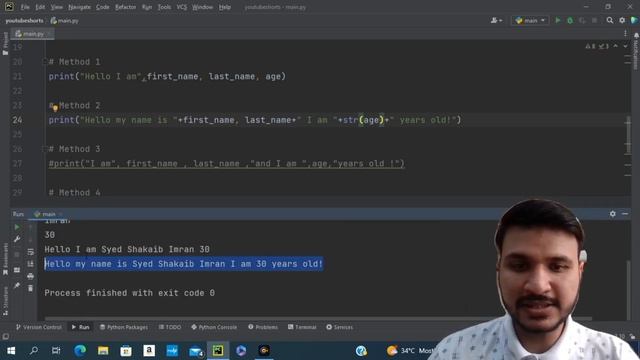This screenshot has width=640, height=360.
Task: Open the Run tool window button at bottom
Action: pos(80,327)
